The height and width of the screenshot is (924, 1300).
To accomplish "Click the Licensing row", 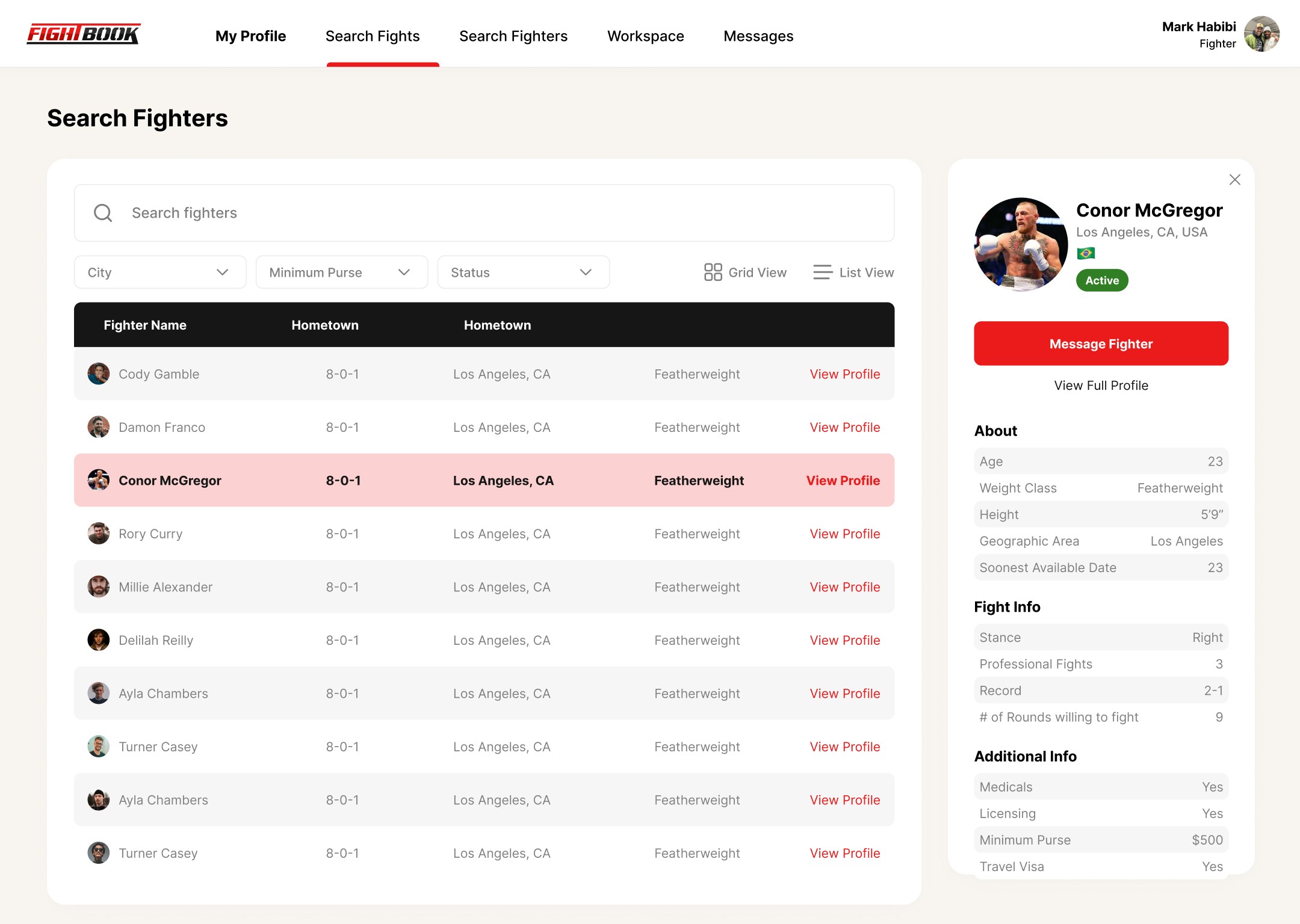I will point(1101,813).
